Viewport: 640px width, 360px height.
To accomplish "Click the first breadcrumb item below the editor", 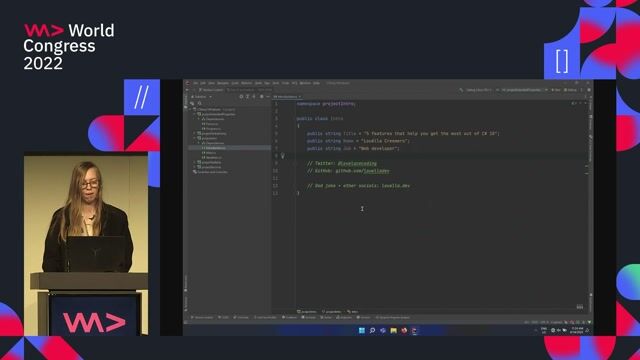I will 307,312.
